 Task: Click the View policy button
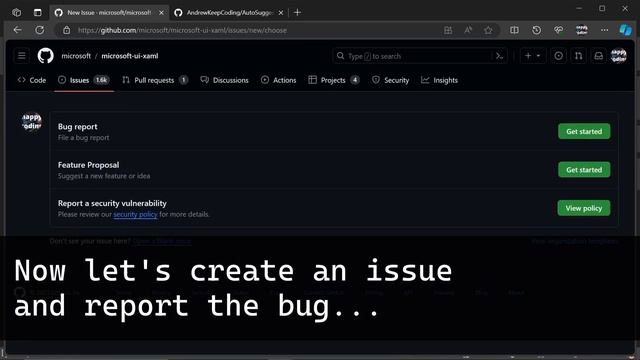coord(584,208)
